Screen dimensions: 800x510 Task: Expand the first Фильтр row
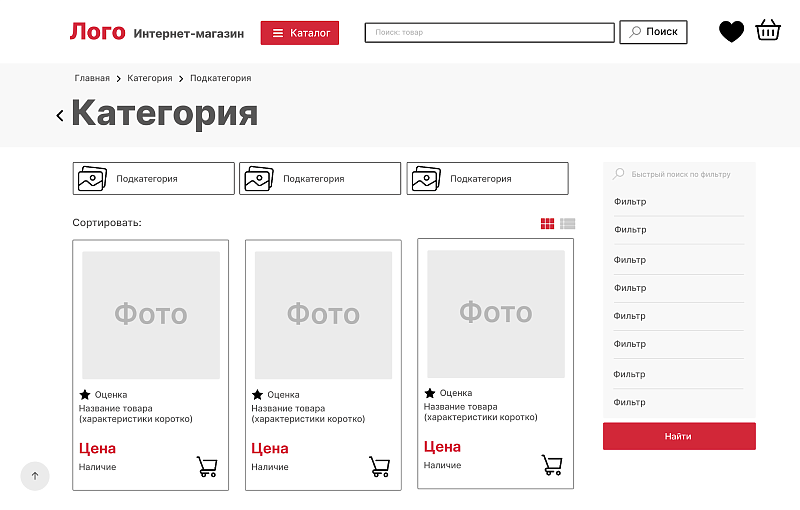678,202
